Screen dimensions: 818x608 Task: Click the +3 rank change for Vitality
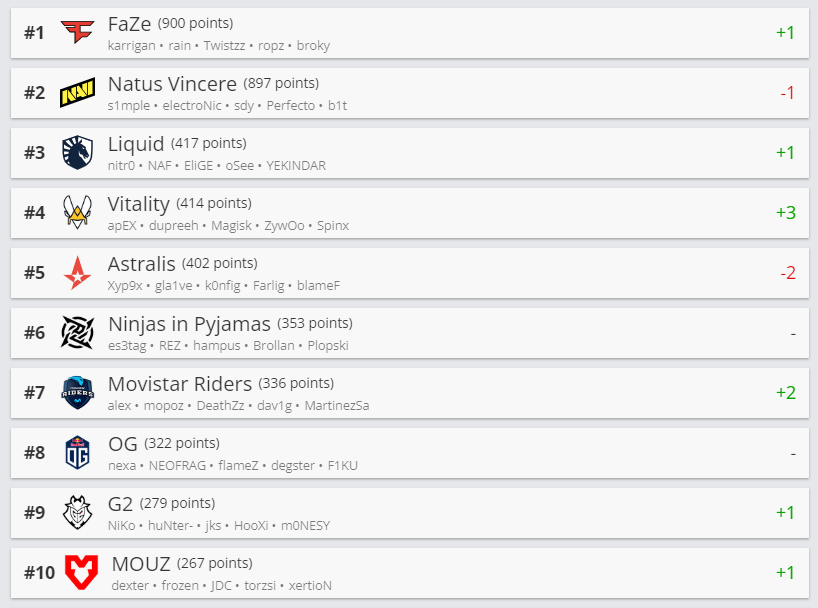(x=785, y=212)
